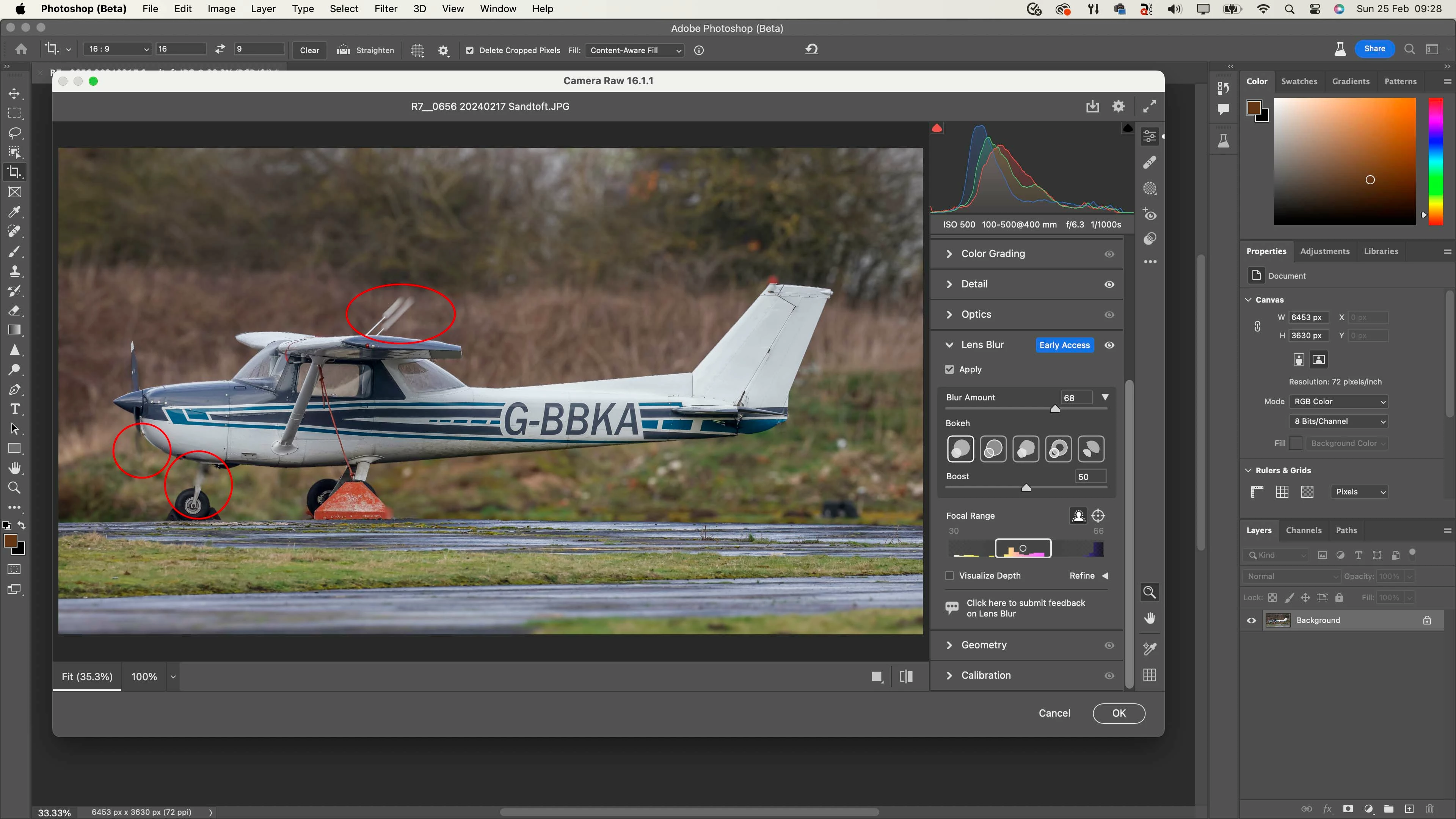The width and height of the screenshot is (1456, 819).
Task: Open the Masking tool in Camera Raw
Action: click(1149, 189)
